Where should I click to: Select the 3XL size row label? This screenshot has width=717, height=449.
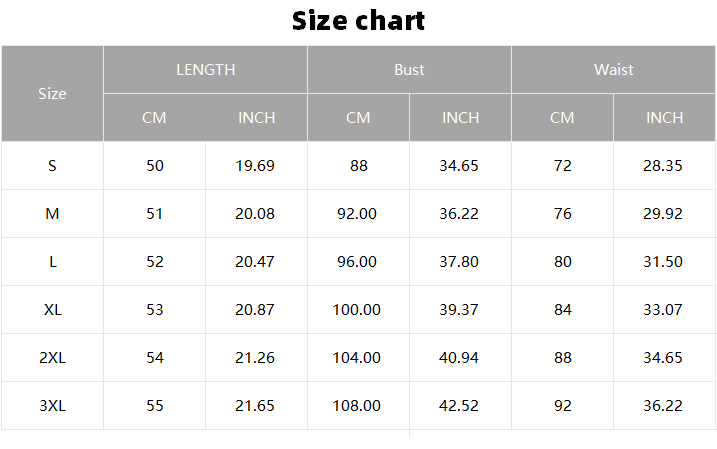click(x=52, y=406)
